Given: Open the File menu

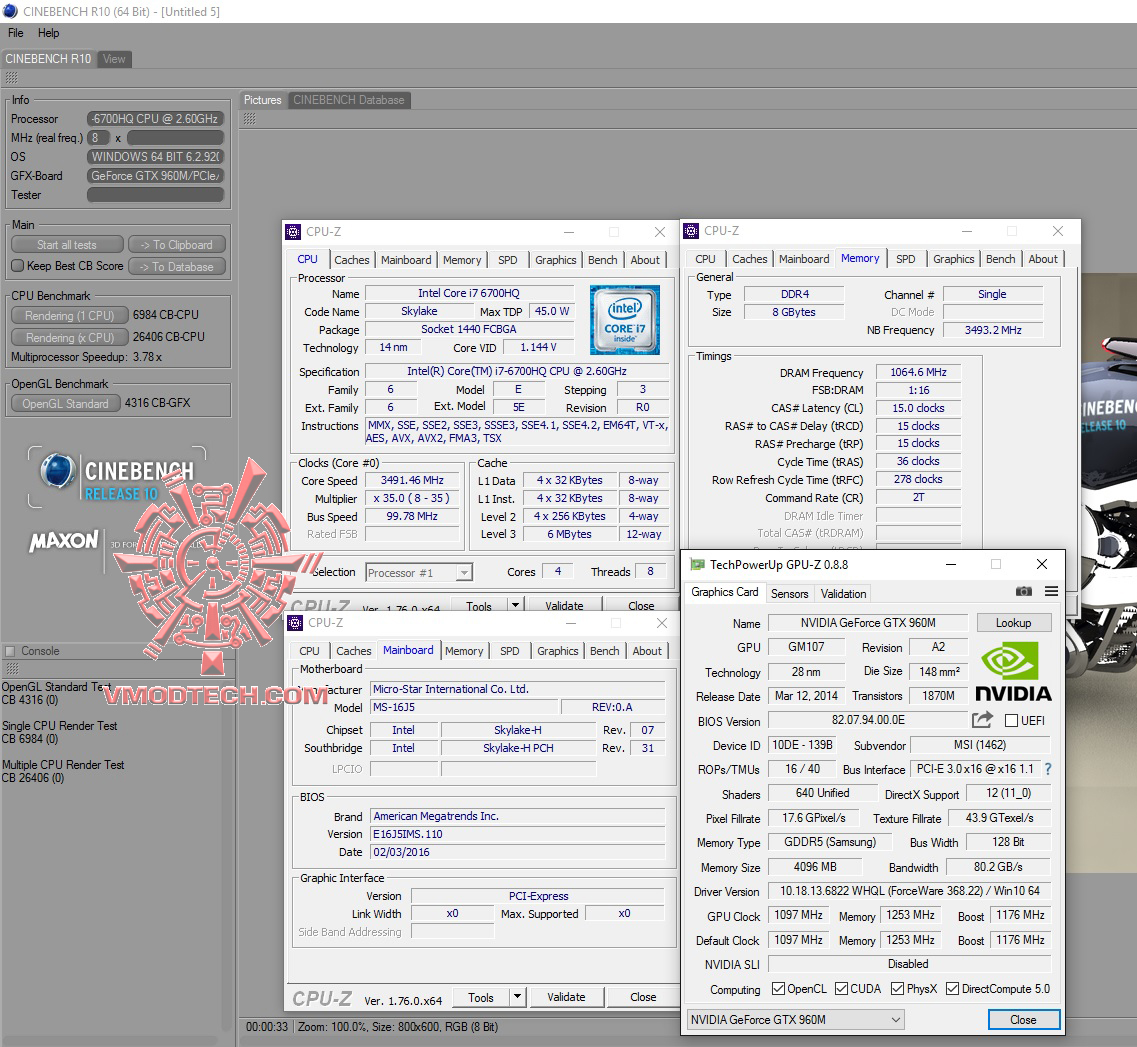Looking at the screenshot, I should (x=15, y=33).
